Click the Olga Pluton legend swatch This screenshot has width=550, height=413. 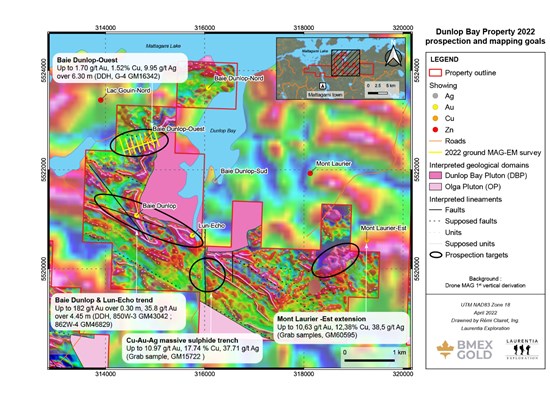[x=435, y=187]
